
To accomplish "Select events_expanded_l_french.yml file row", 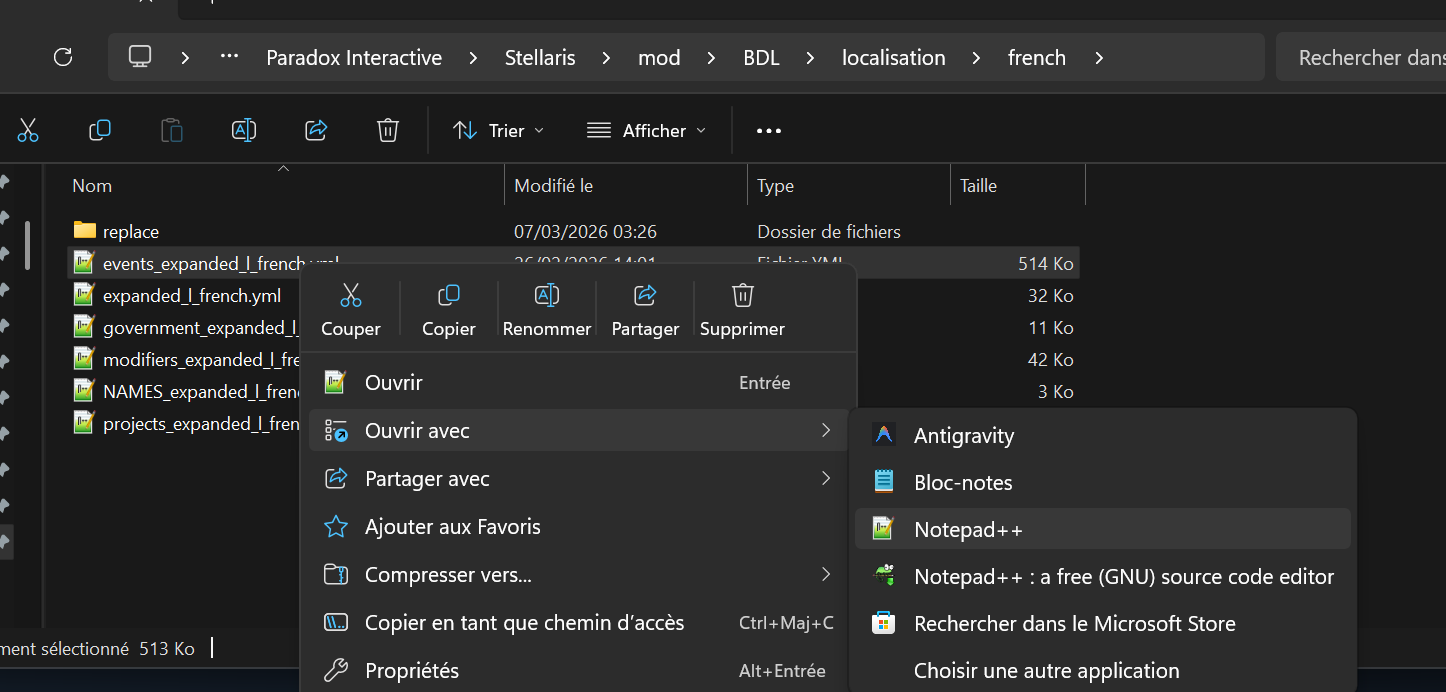I will pyautogui.click(x=573, y=264).
